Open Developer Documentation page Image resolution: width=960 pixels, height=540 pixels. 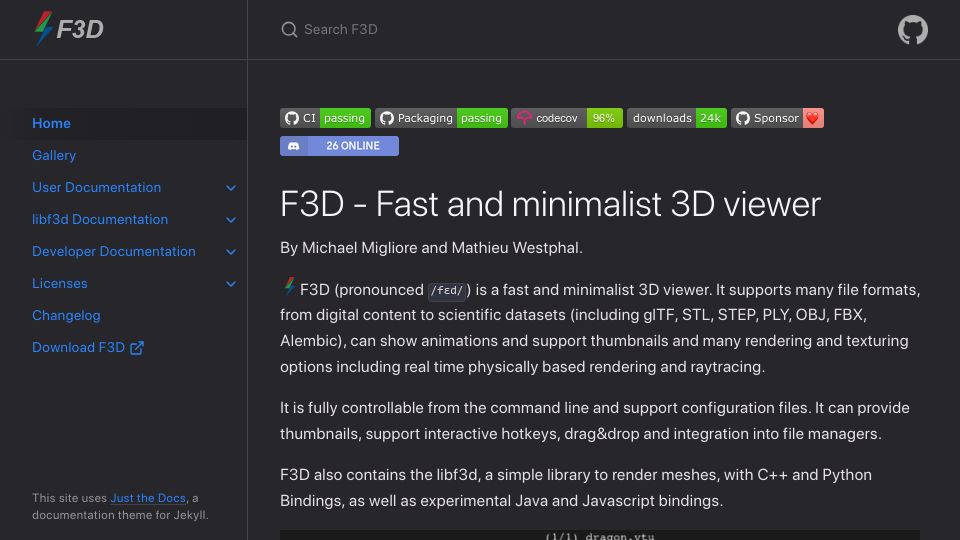[x=114, y=251]
